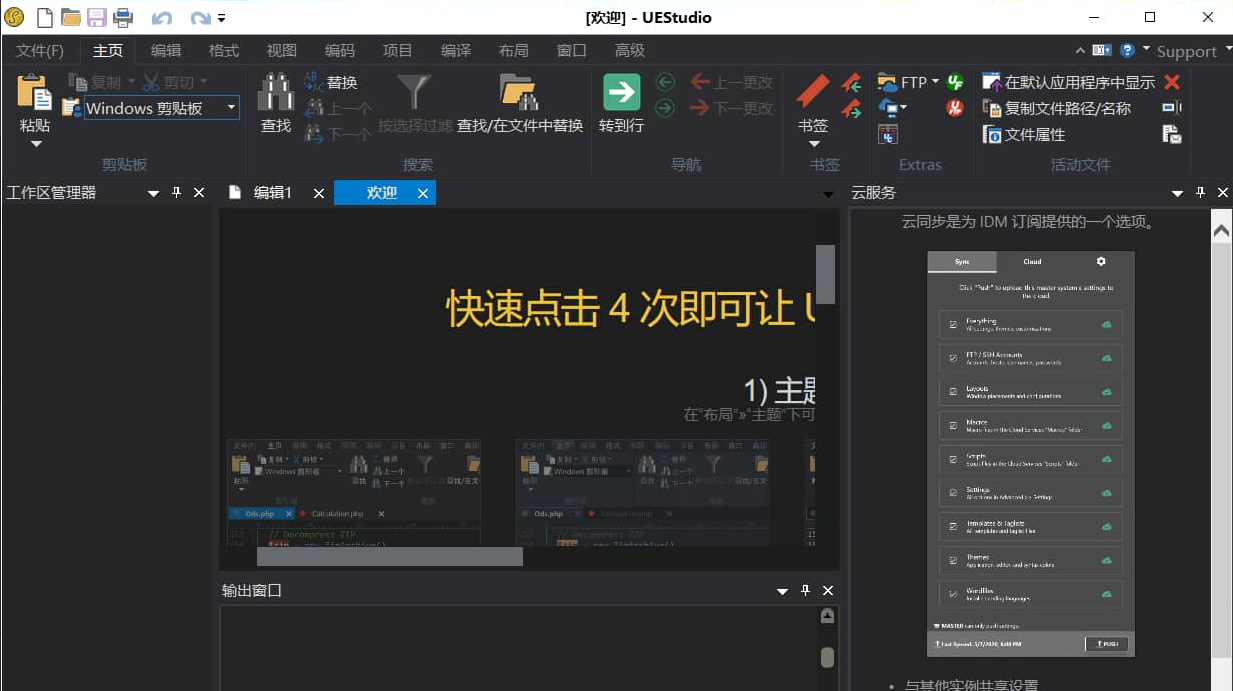Open the 云服务 panel options arrow
This screenshot has height=691, width=1233.
point(1177,193)
